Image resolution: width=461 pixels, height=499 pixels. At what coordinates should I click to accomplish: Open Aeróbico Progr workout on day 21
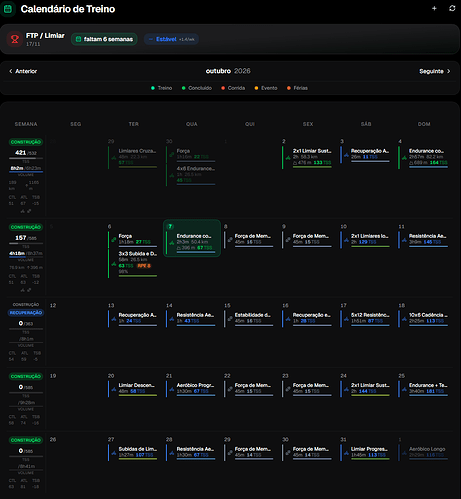(x=191, y=389)
